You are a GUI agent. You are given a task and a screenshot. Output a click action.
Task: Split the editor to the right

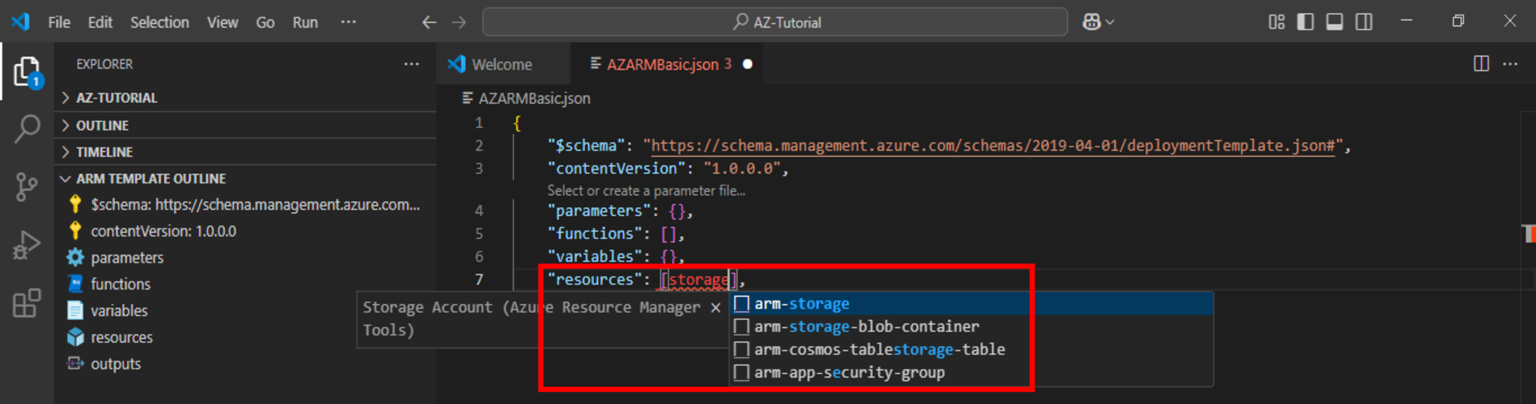(1481, 64)
